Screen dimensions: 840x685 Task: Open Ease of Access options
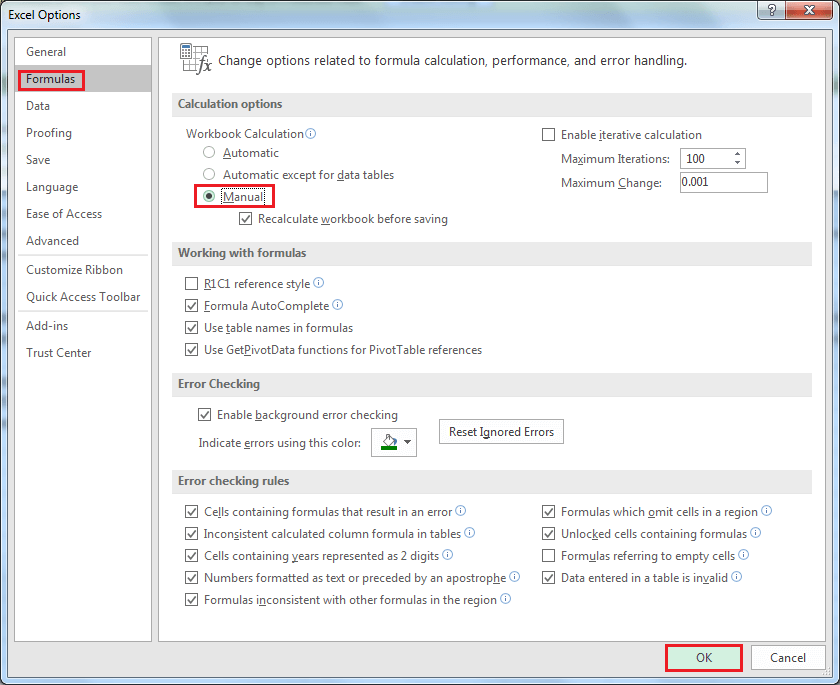coord(83,214)
